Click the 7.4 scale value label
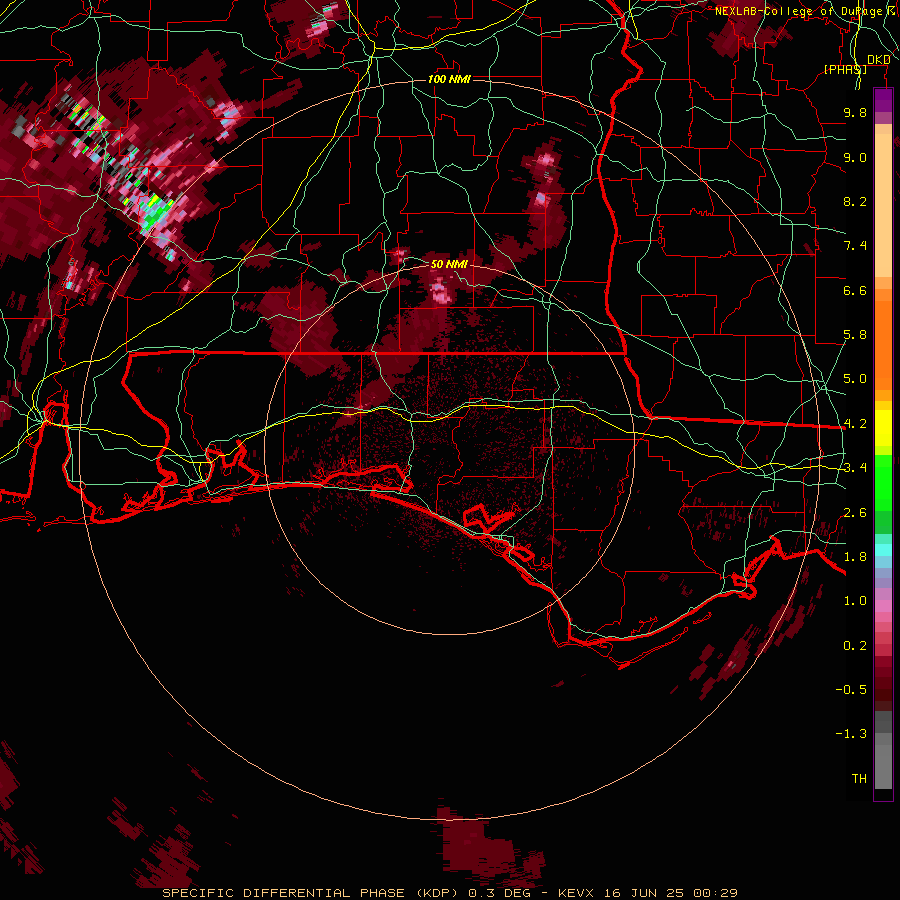This screenshot has height=900, width=900. pos(855,246)
